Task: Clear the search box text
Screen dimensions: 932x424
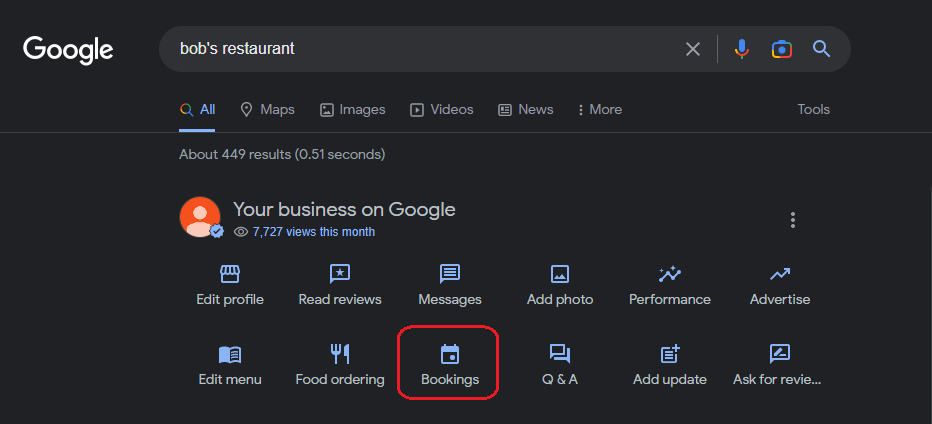Action: point(693,49)
